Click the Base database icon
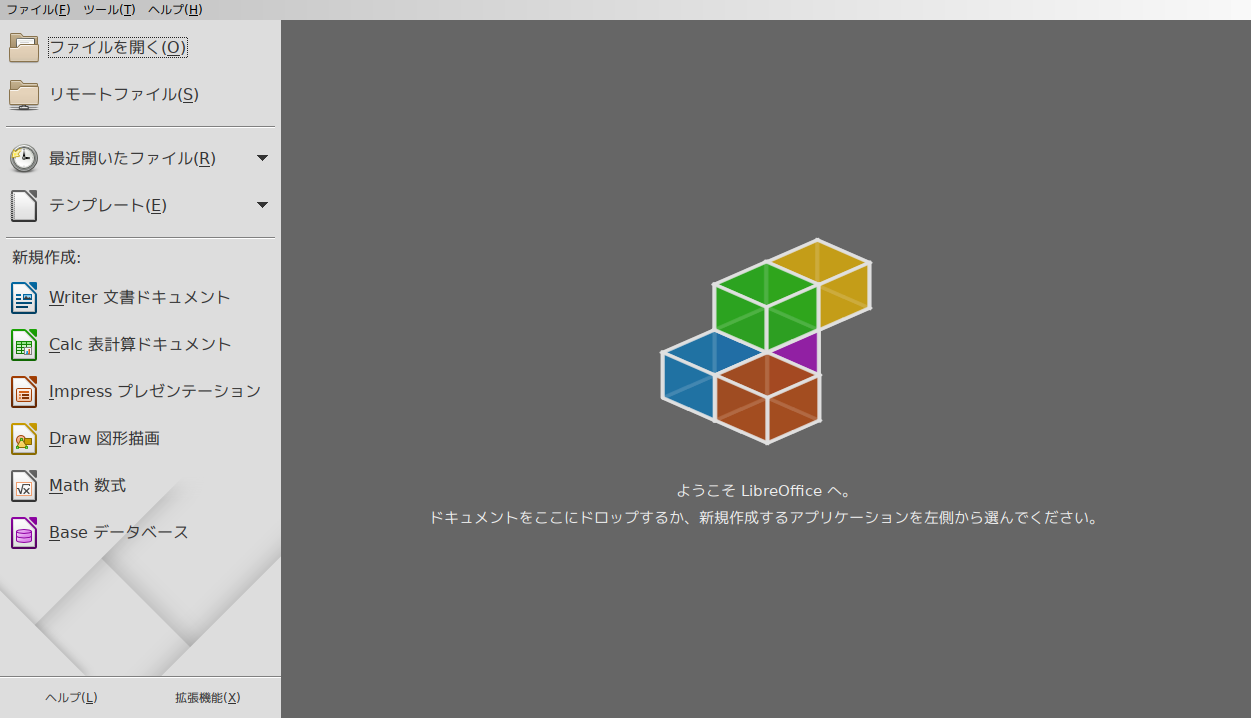The height and width of the screenshot is (718, 1251). tap(24, 533)
